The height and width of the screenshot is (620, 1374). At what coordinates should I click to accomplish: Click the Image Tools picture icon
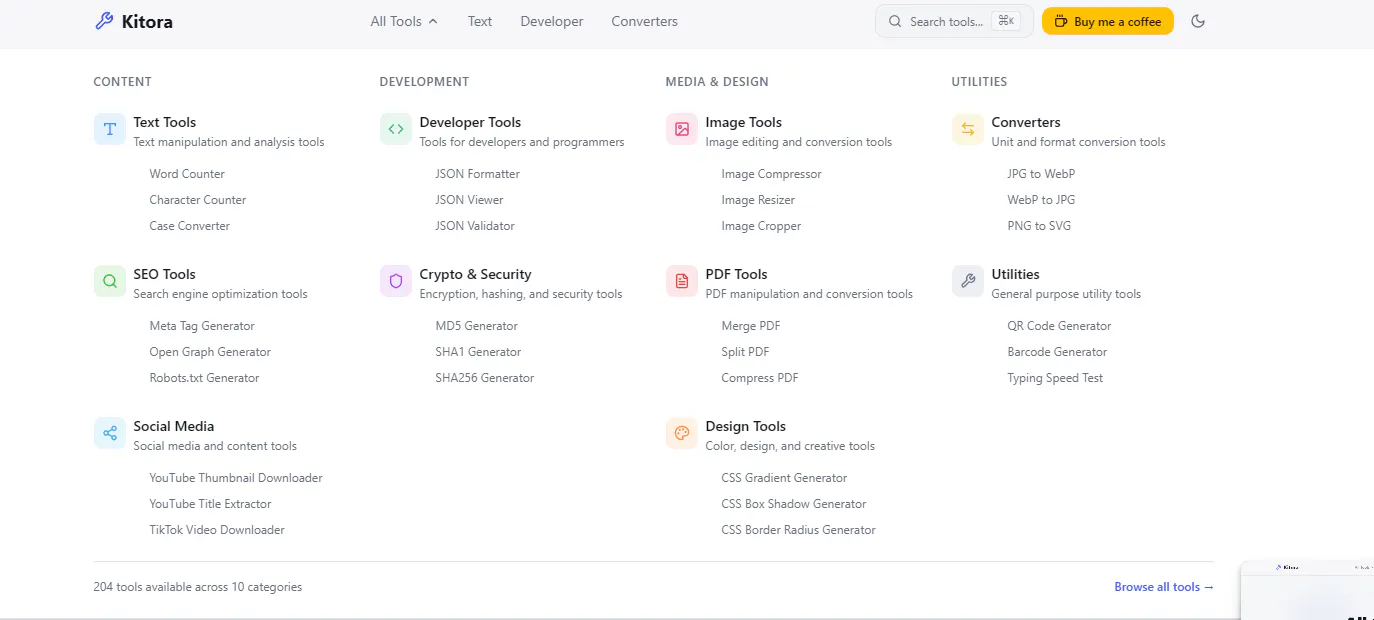tap(682, 129)
